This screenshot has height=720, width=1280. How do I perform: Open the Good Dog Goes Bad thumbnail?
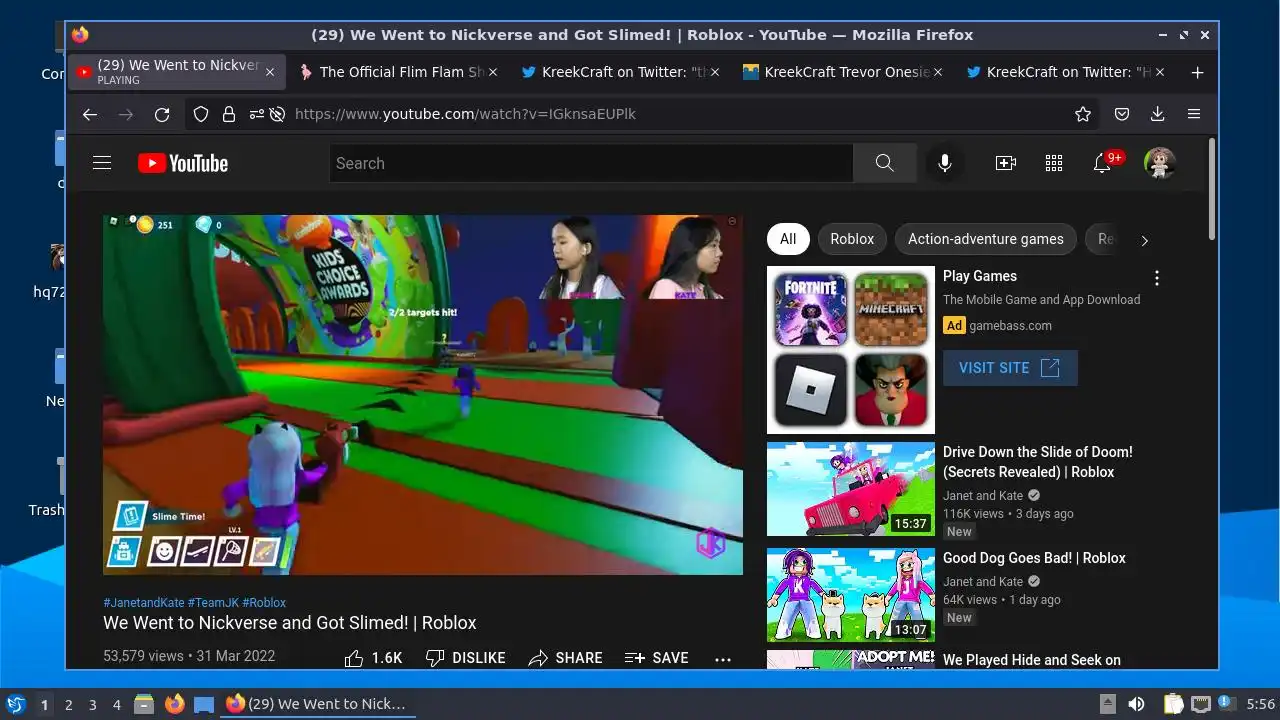coord(851,595)
